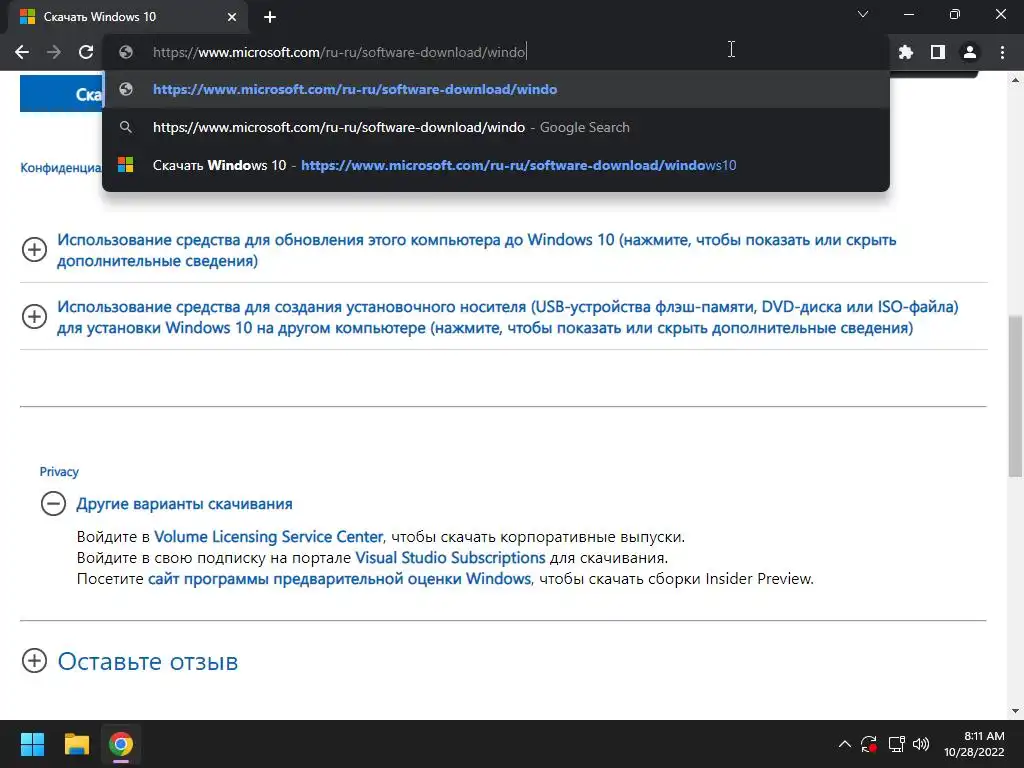The width and height of the screenshot is (1024, 768).
Task: Close the Скачать Windows 10 tab
Action: point(232,17)
